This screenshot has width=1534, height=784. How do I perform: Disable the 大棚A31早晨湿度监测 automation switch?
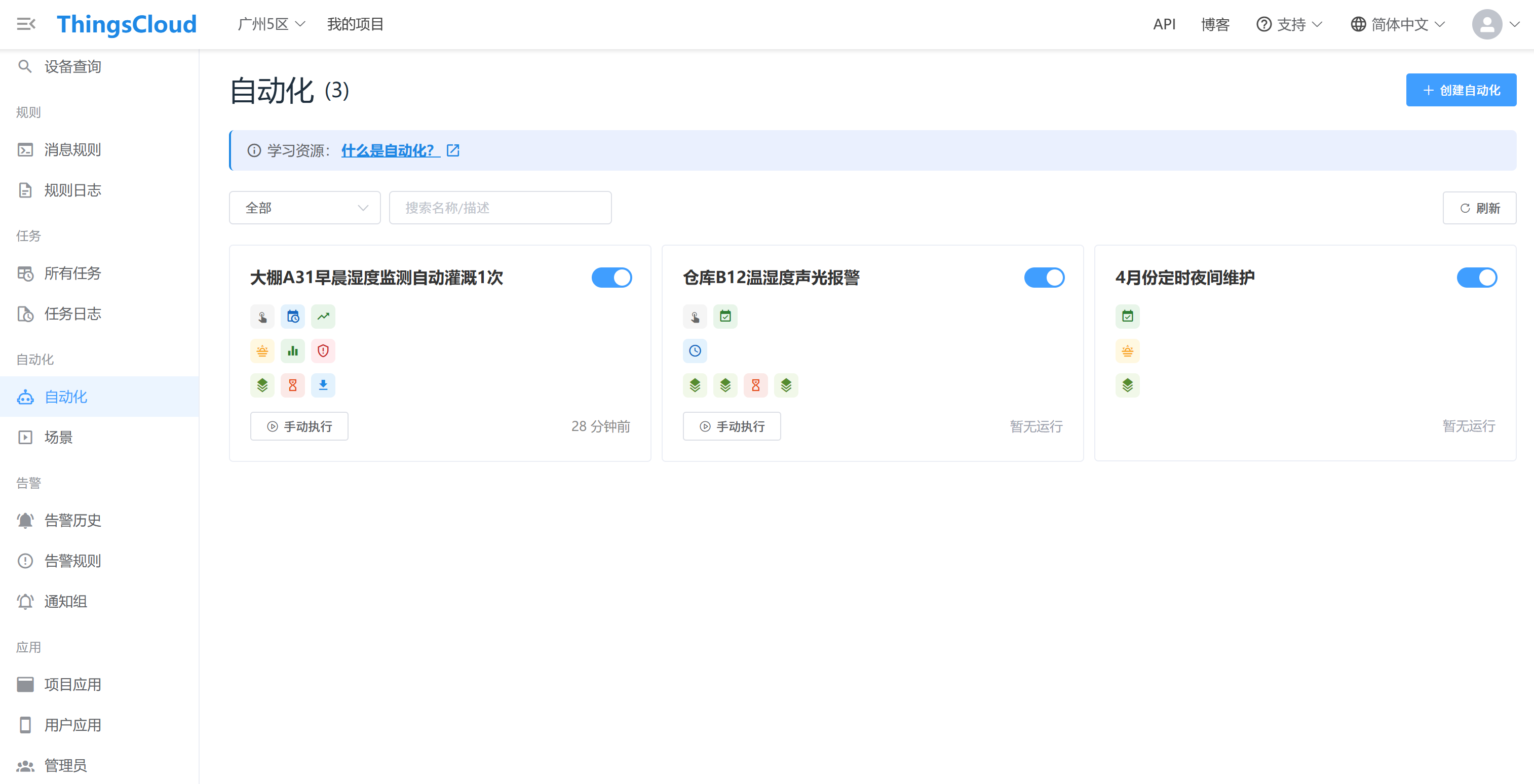611,278
